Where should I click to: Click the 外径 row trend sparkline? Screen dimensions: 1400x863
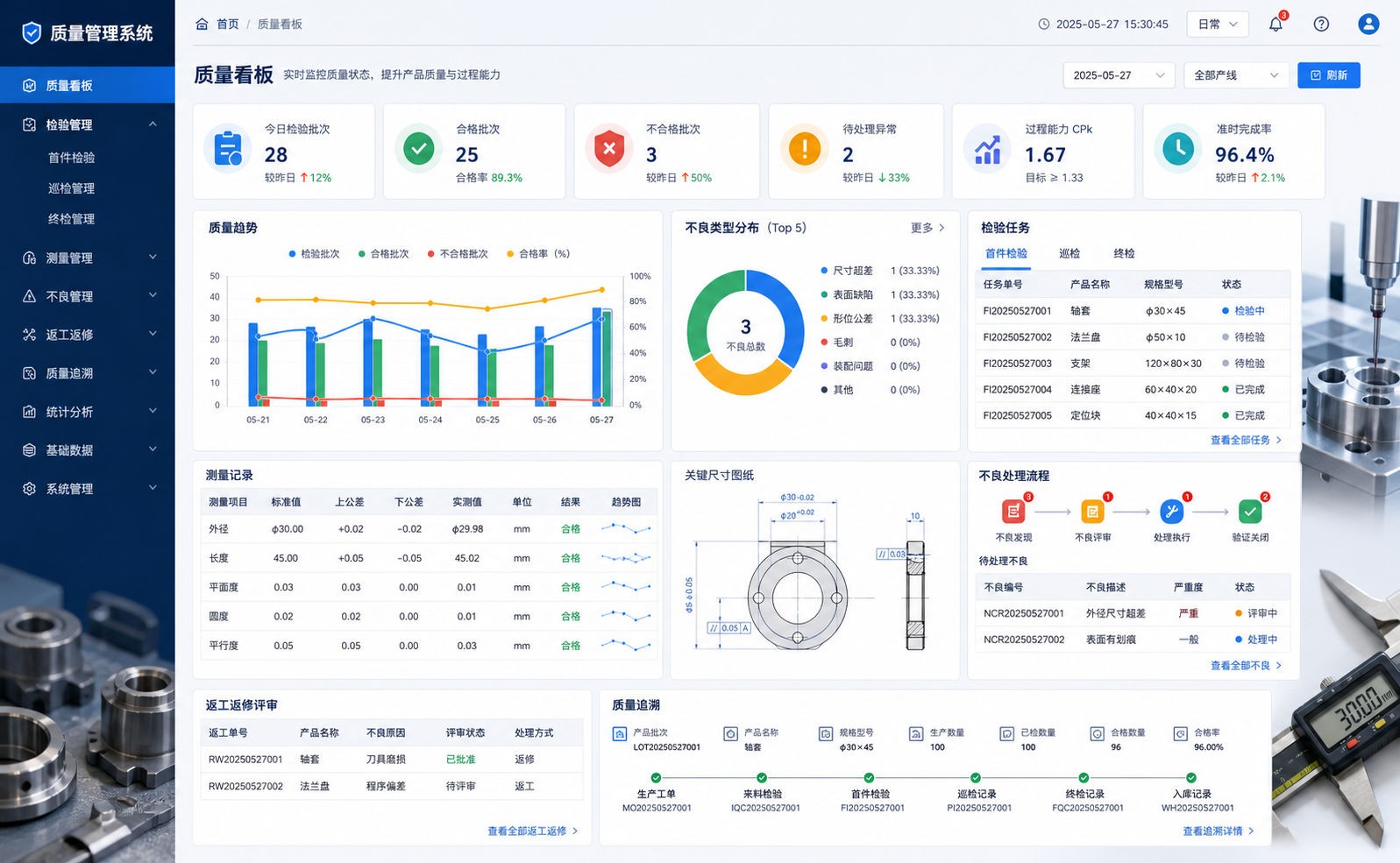(x=626, y=529)
